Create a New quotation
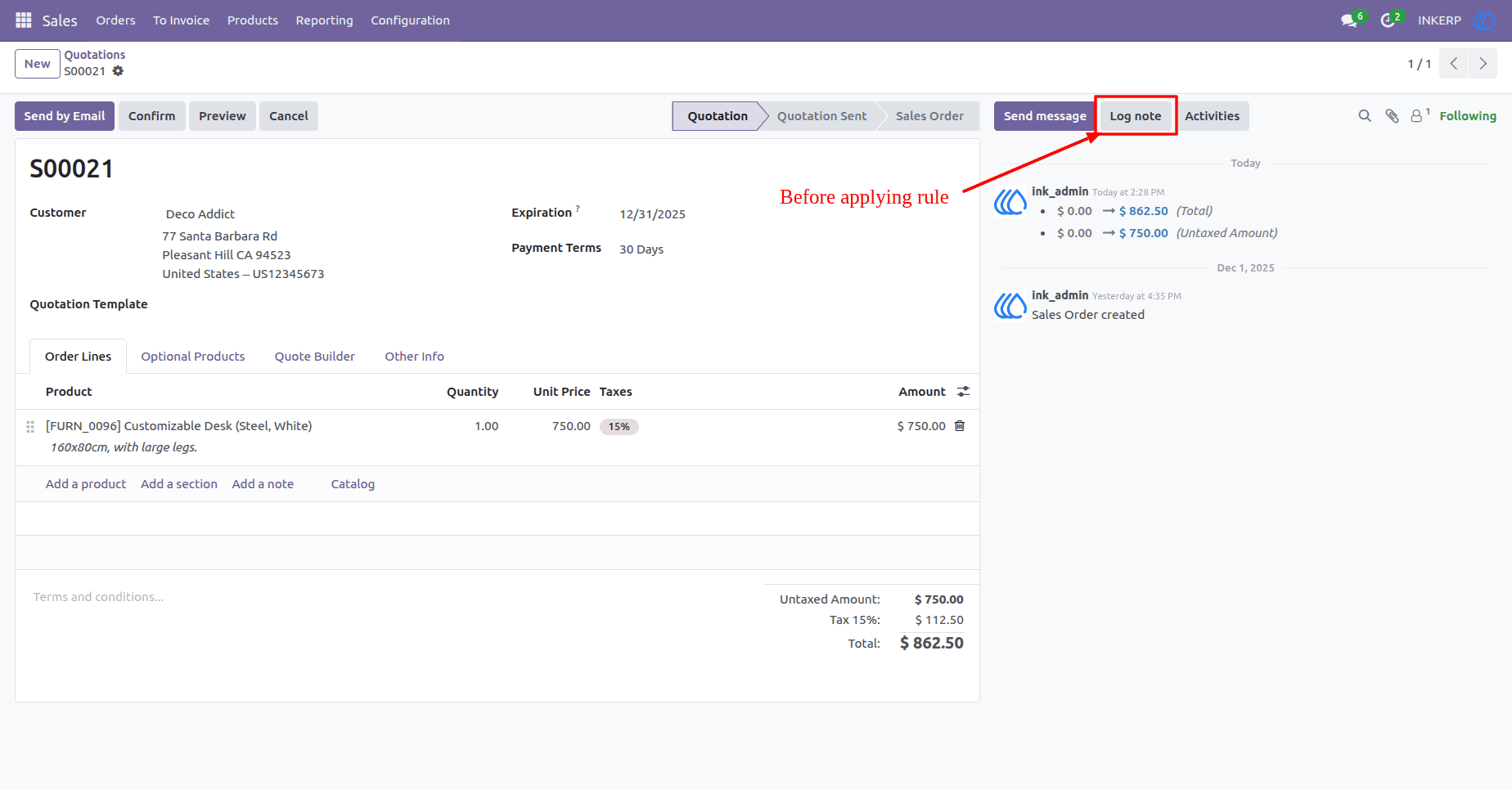The width and height of the screenshot is (1512, 790). coord(38,64)
